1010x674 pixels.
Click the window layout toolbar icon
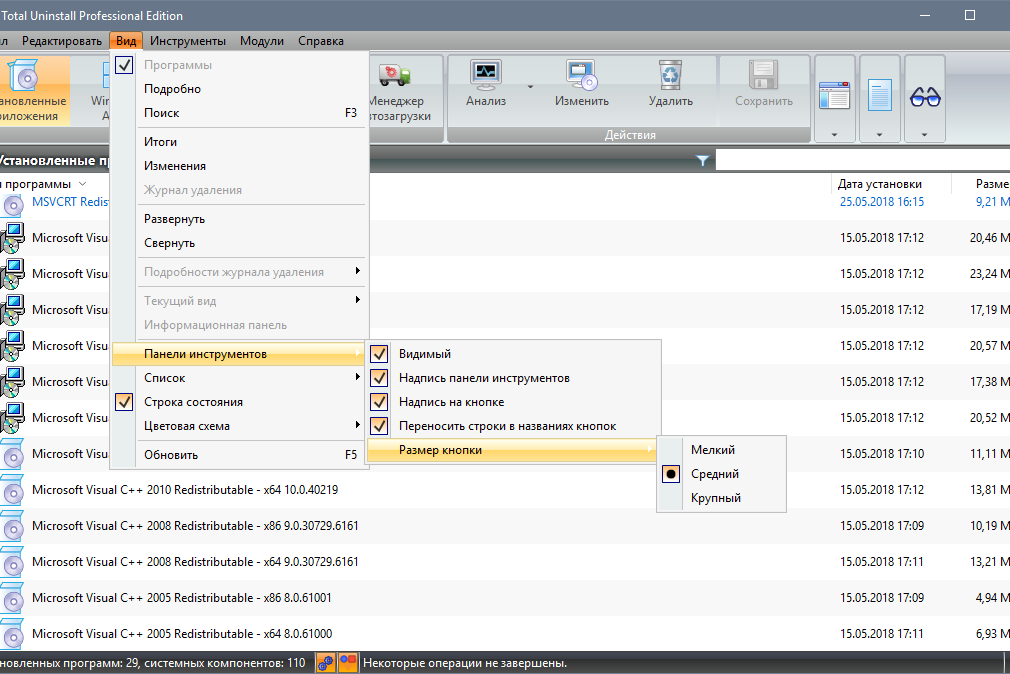834,95
